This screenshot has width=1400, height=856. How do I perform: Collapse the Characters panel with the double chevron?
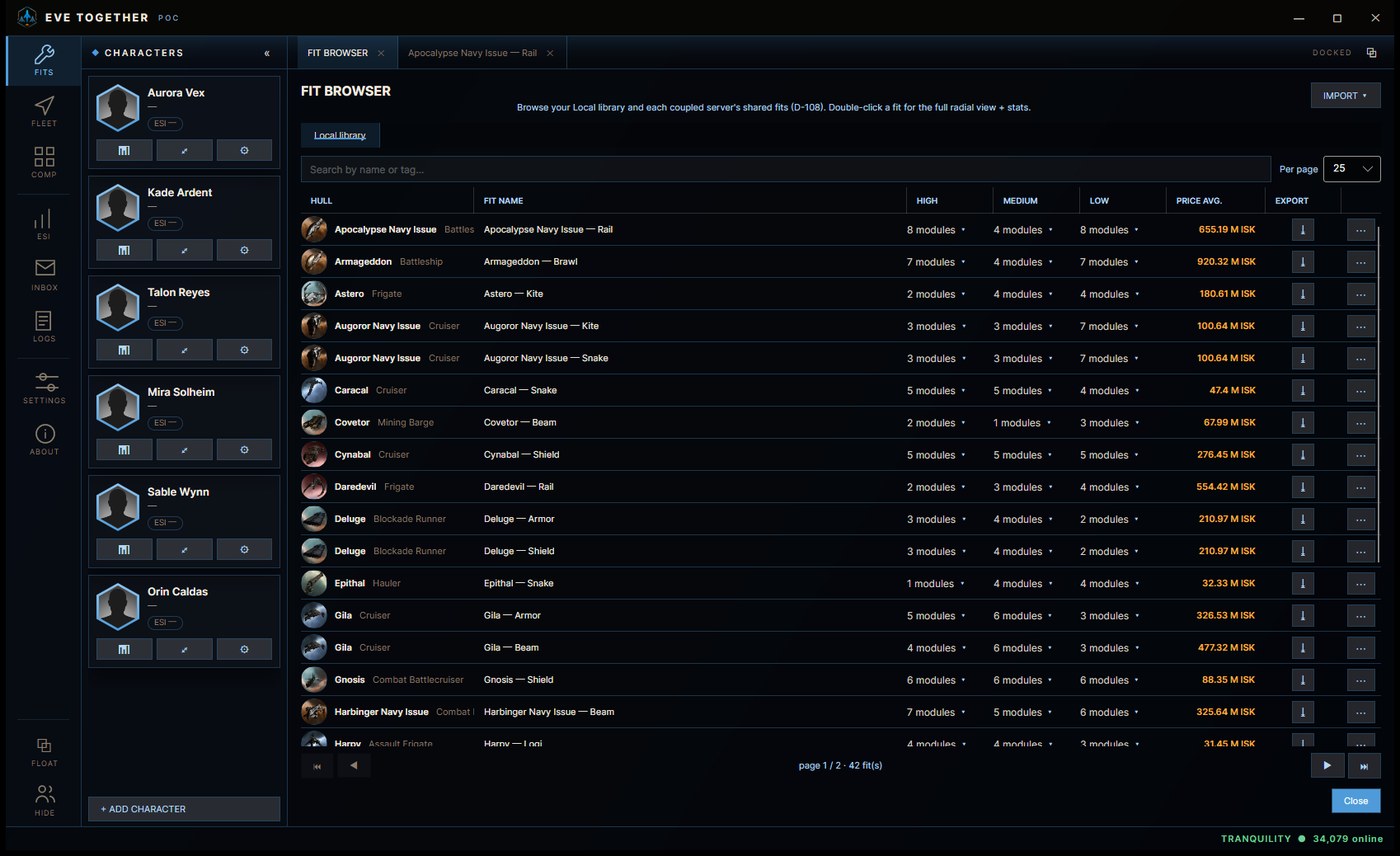[267, 53]
